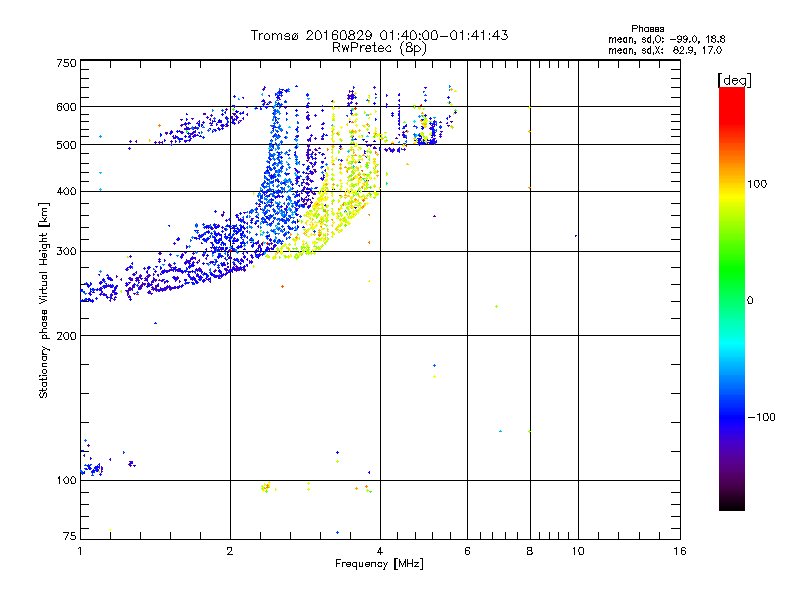Click the colorbar tick label '100'
The width and height of the screenshot is (800, 600).
757,184
